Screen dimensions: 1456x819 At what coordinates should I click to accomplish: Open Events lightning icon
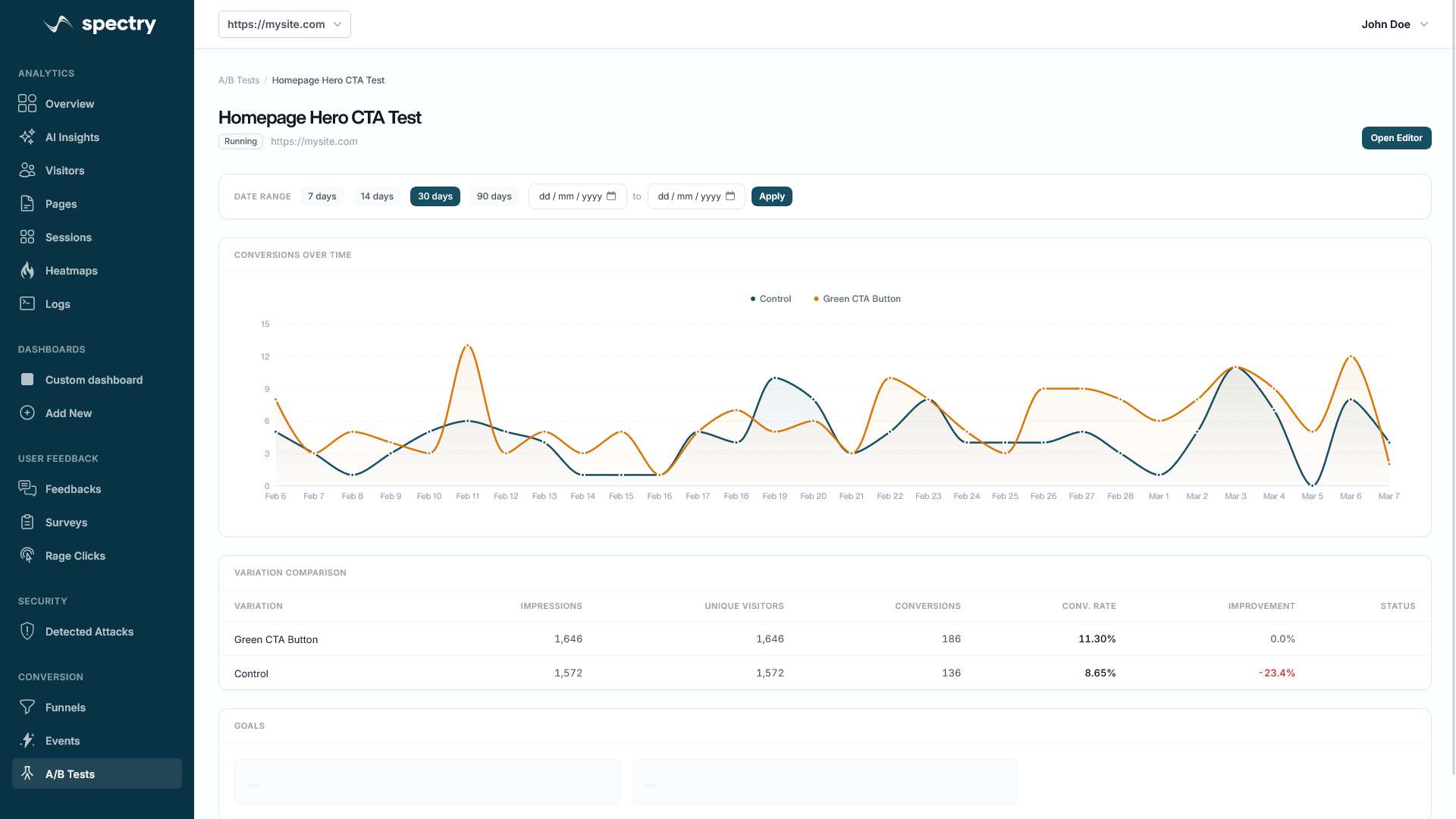click(x=27, y=741)
